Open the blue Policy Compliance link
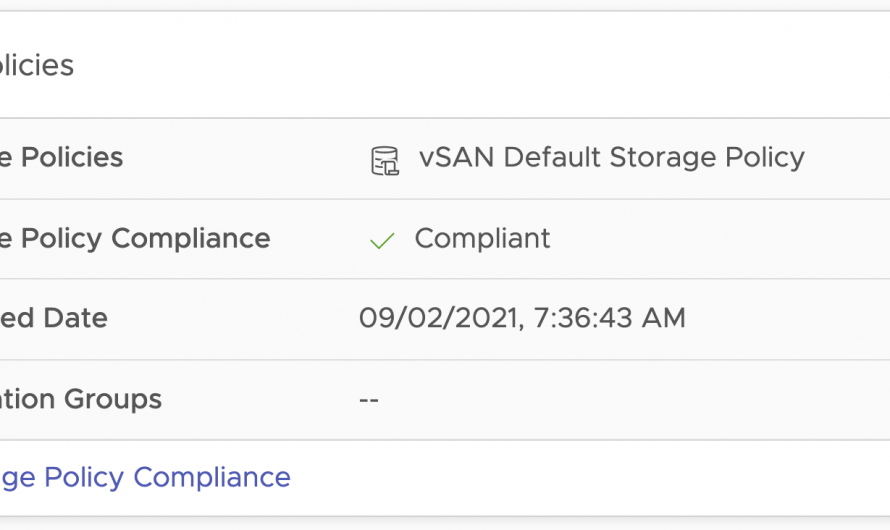The height and width of the screenshot is (530, 890). point(145,478)
